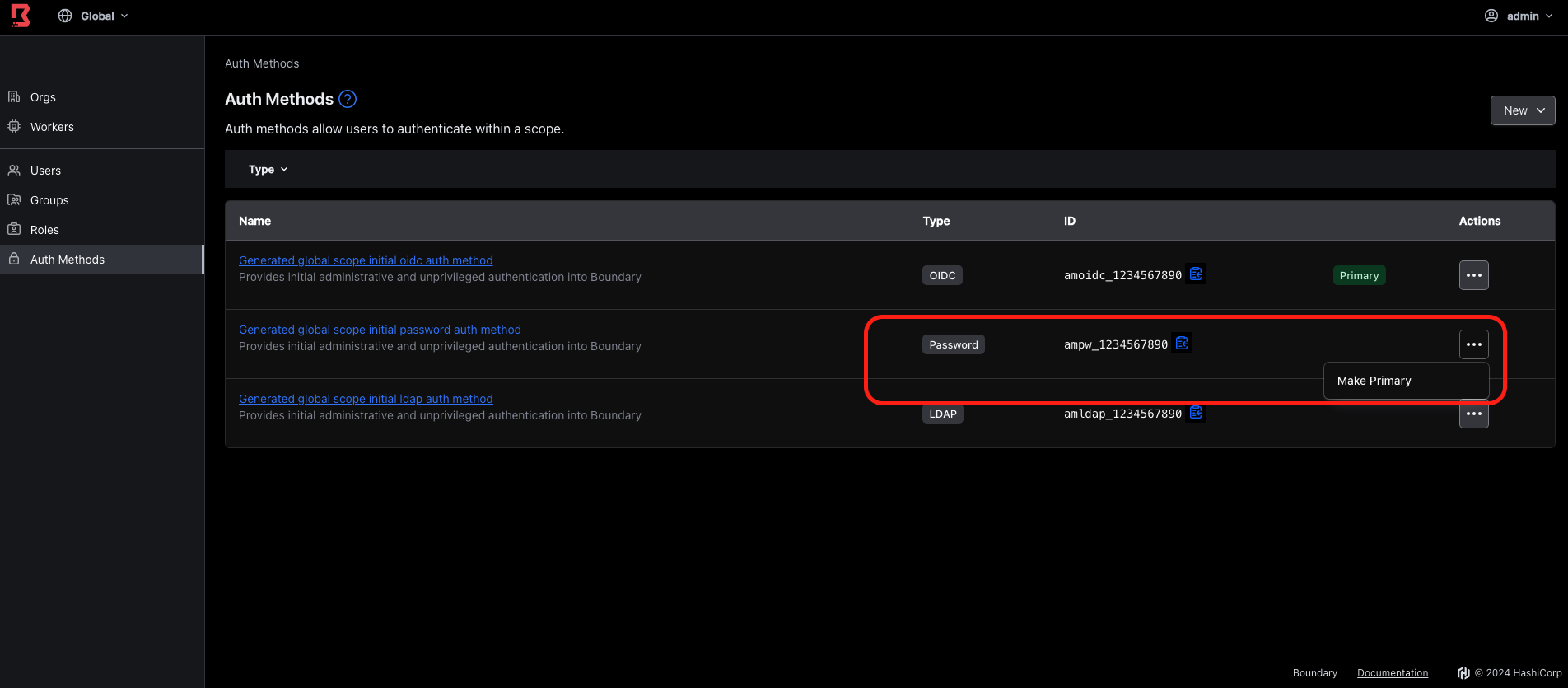Open Users page from sidebar
This screenshot has width=1568, height=688.
click(x=45, y=171)
